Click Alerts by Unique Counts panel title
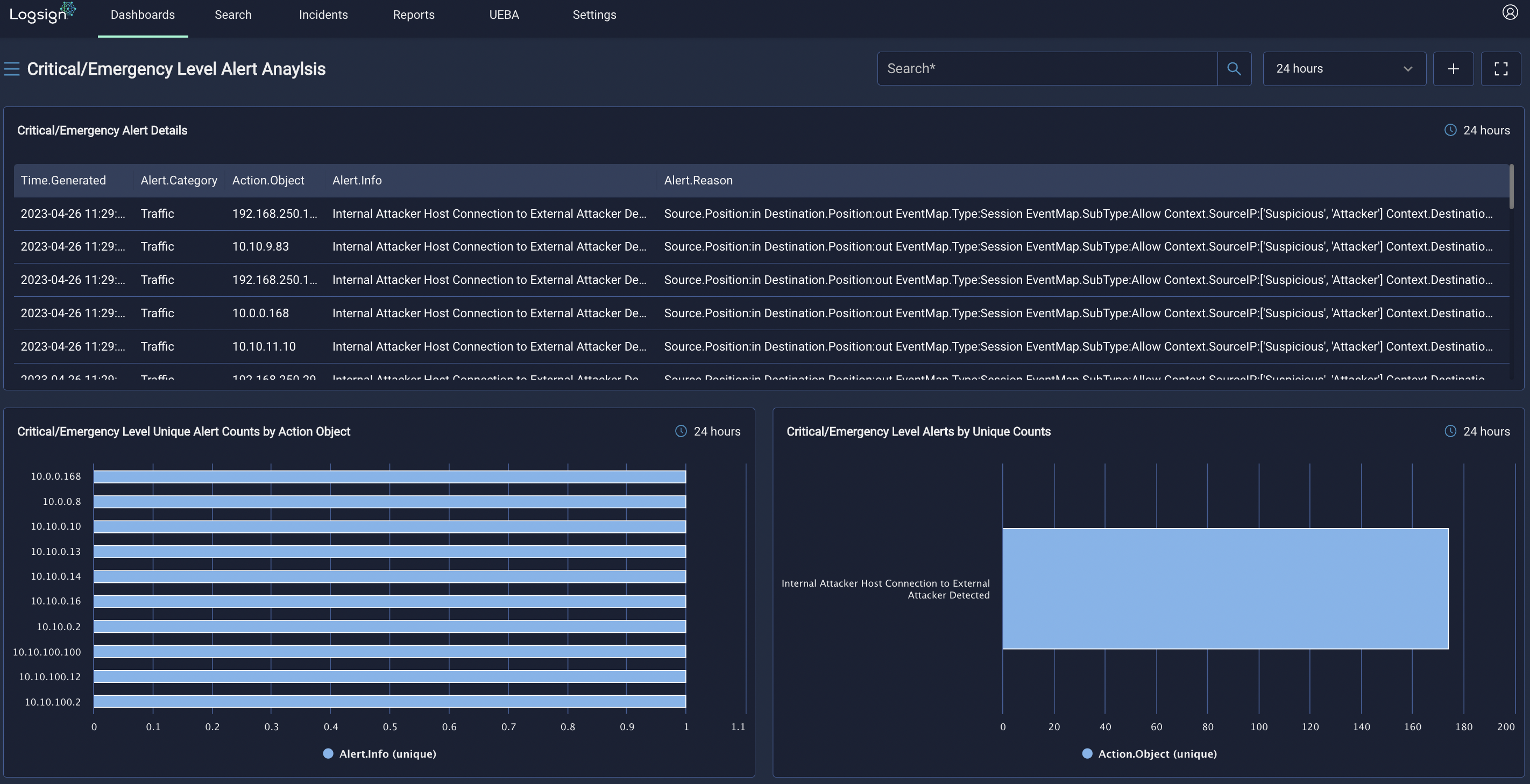 [x=918, y=431]
